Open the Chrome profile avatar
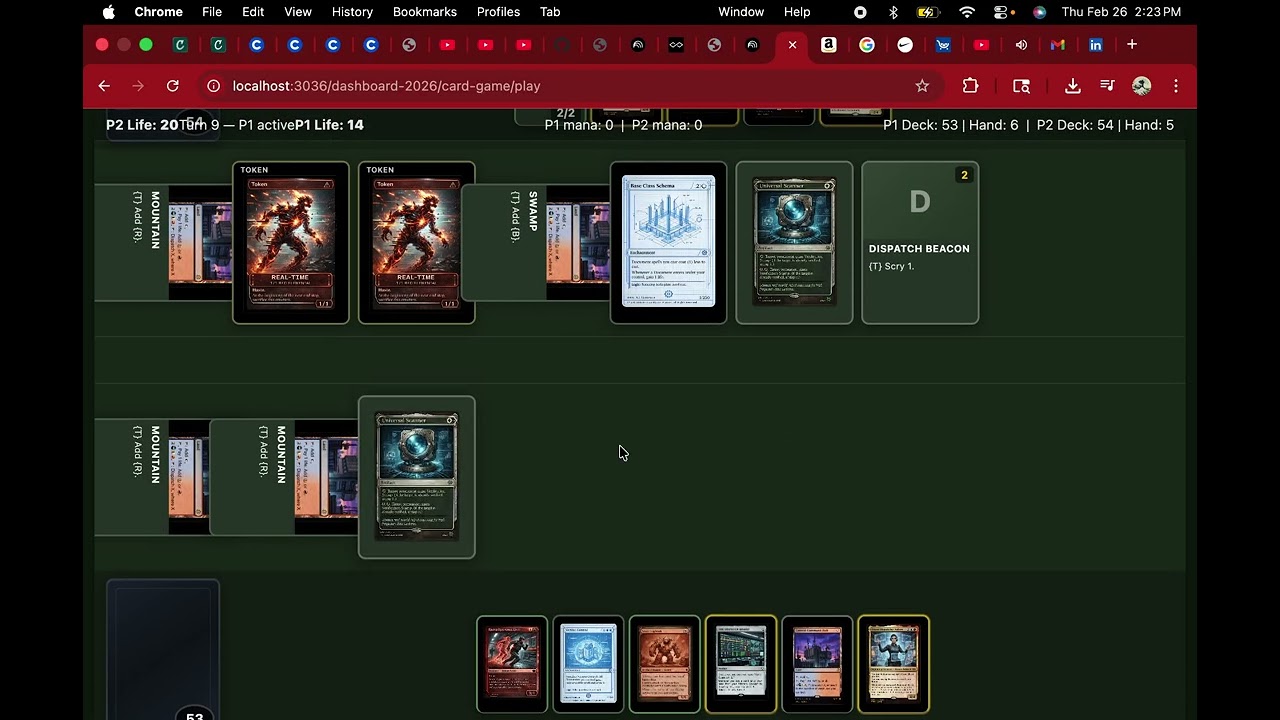This screenshot has height=720, width=1280. (x=1141, y=86)
